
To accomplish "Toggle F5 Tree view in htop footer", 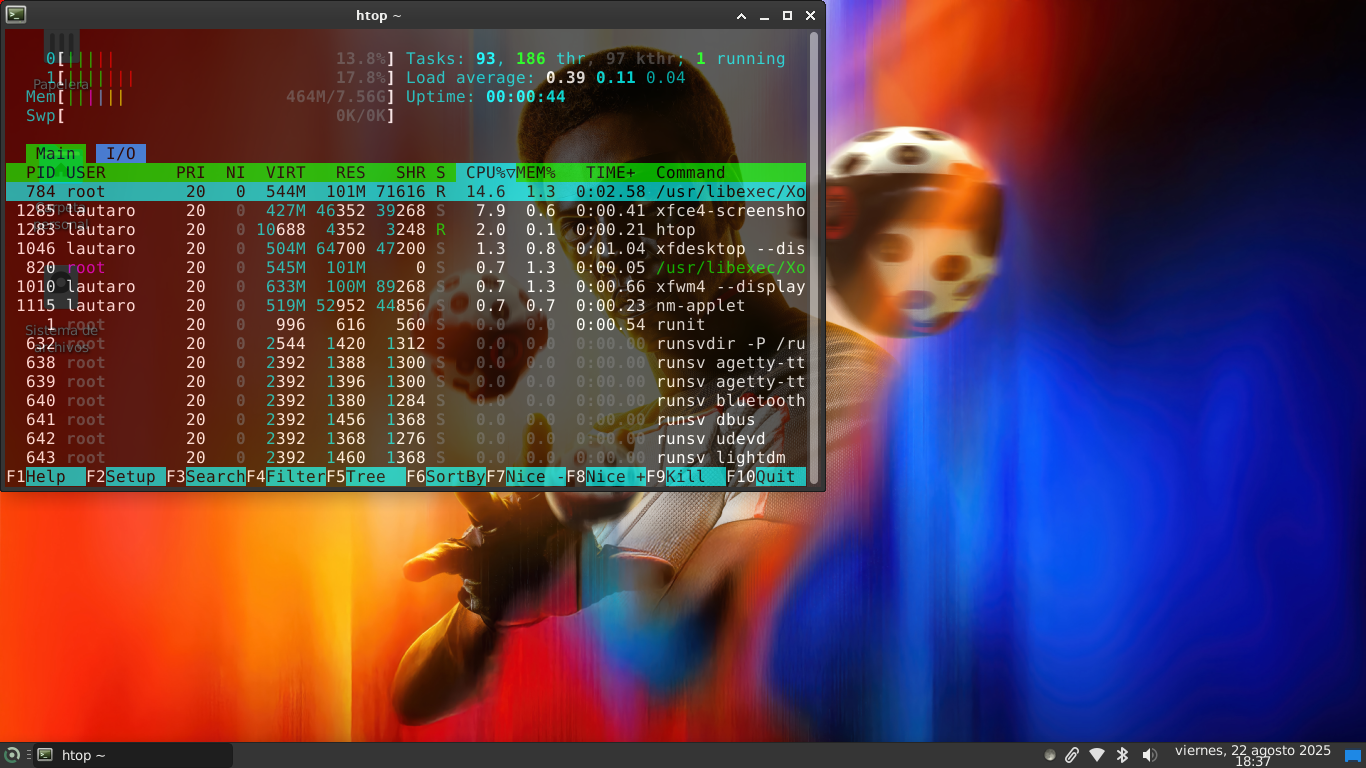I will (366, 477).
